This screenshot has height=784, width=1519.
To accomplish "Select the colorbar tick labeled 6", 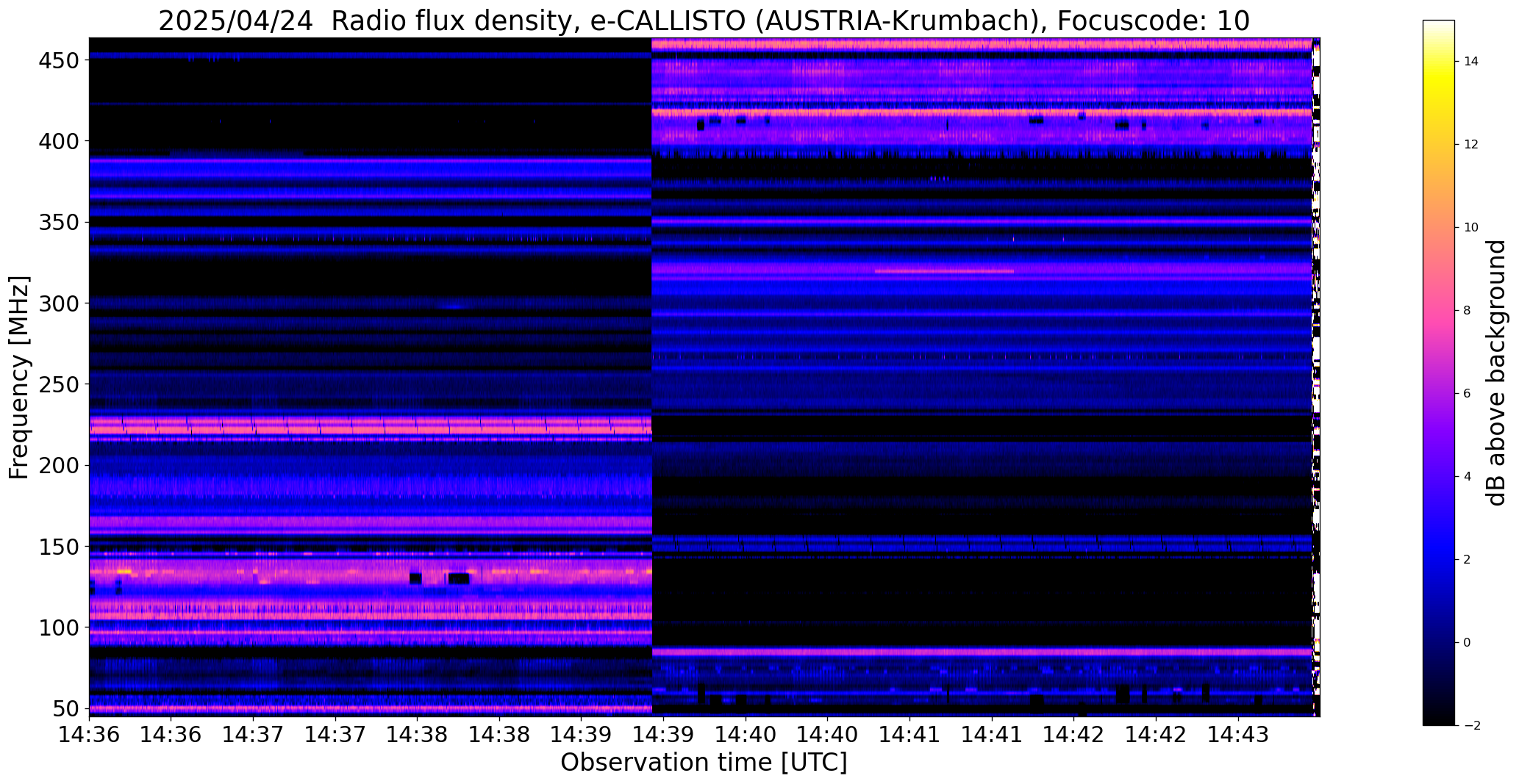I will 1468,394.
